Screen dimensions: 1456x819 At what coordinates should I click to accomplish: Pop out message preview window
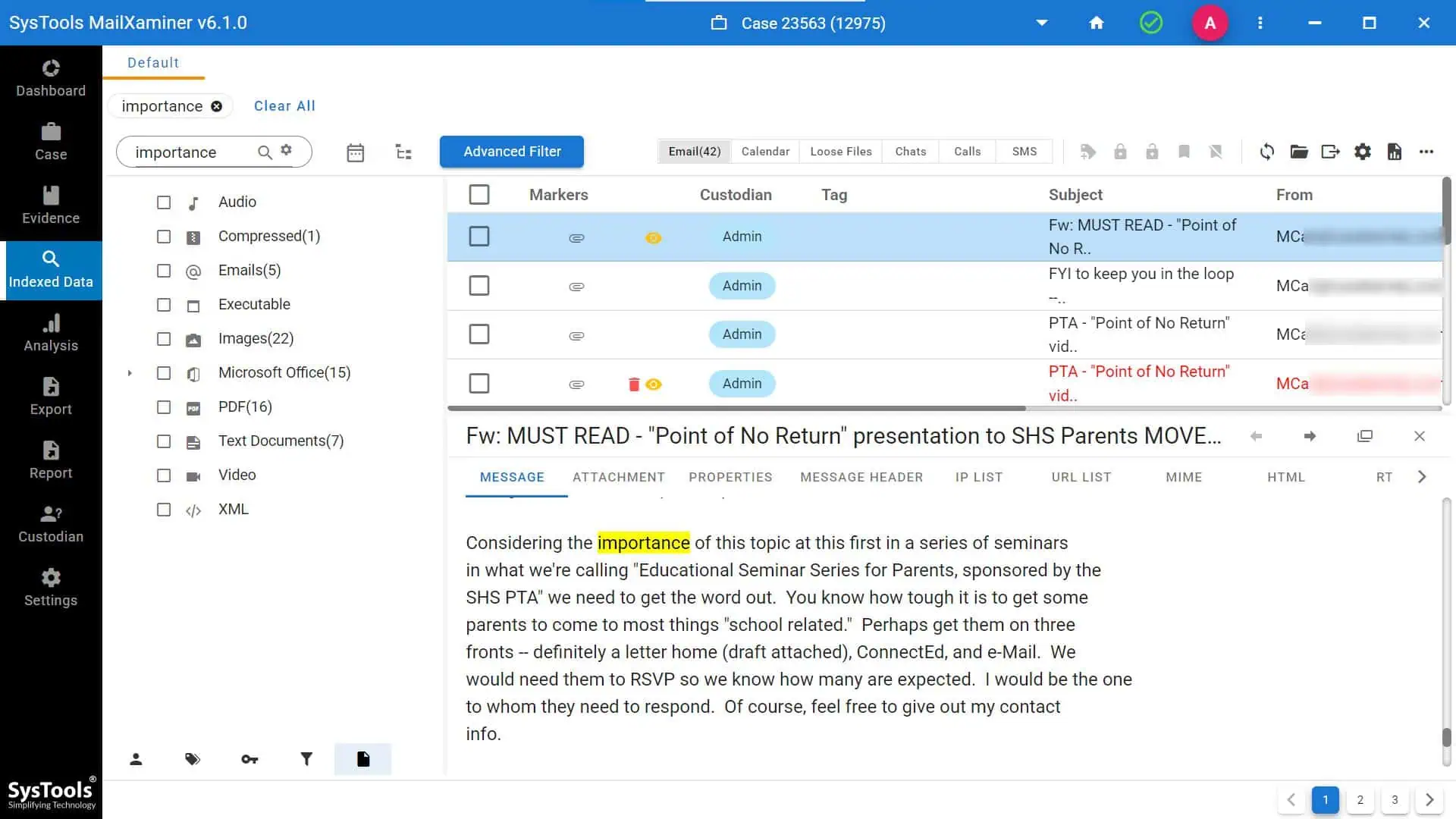[1365, 436]
